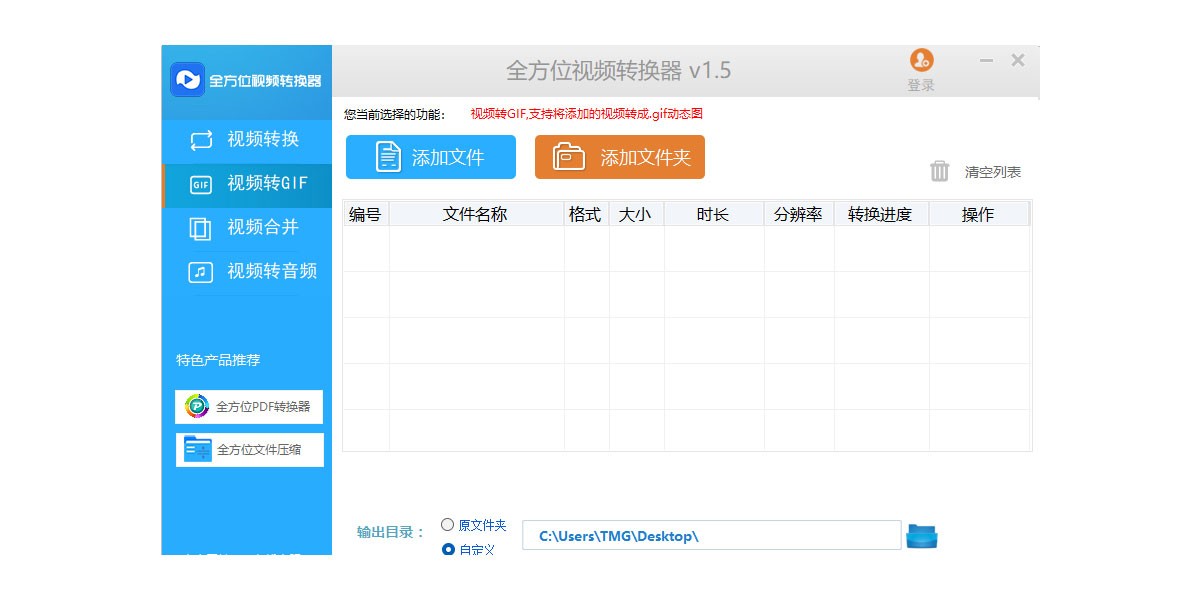Click the folder icon on 添加文件夹
Screen dimensions: 1200x600
pyautogui.click(x=569, y=157)
